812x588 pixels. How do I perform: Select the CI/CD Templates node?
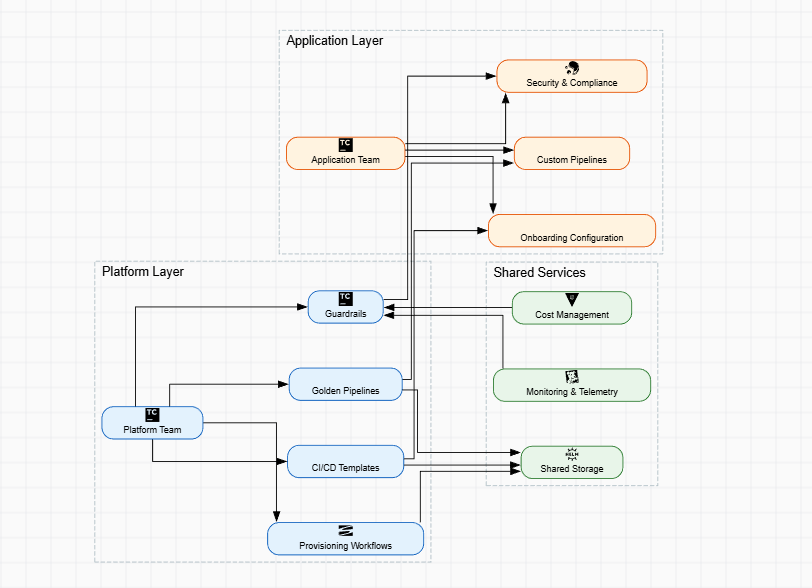tap(345, 461)
